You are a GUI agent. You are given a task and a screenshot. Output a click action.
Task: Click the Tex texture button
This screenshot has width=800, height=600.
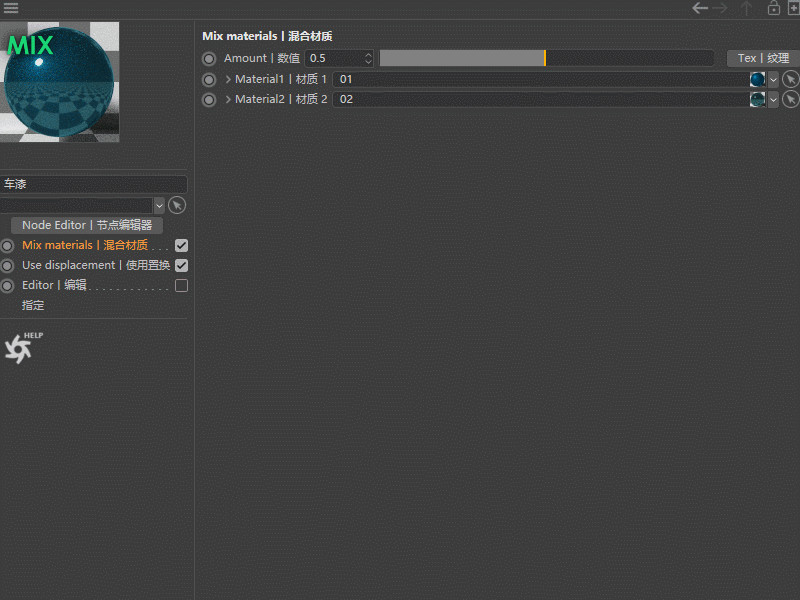(763, 58)
